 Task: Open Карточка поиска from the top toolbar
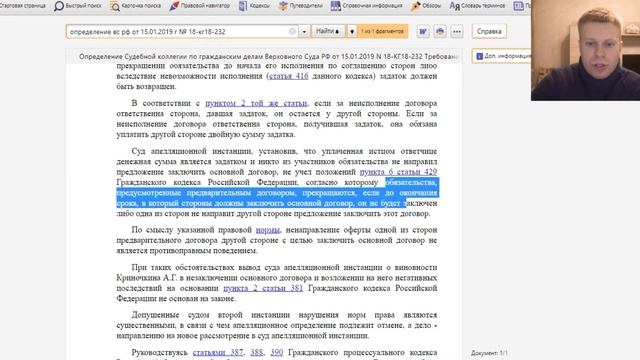pos(136,6)
